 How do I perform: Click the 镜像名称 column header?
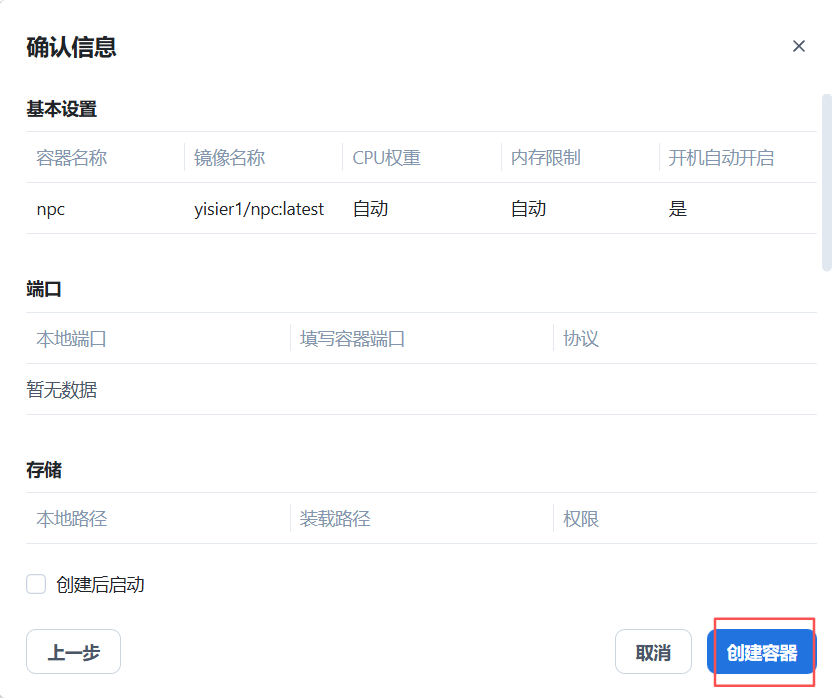(229, 158)
